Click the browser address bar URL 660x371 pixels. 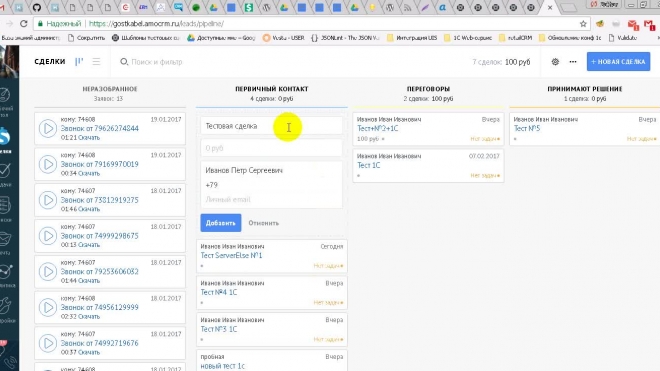[156, 24]
